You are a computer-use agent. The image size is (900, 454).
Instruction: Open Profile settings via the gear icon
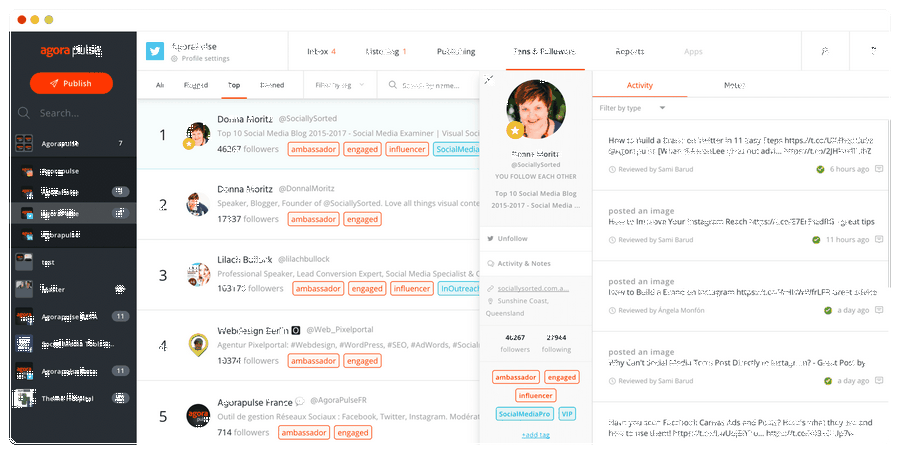coord(174,59)
